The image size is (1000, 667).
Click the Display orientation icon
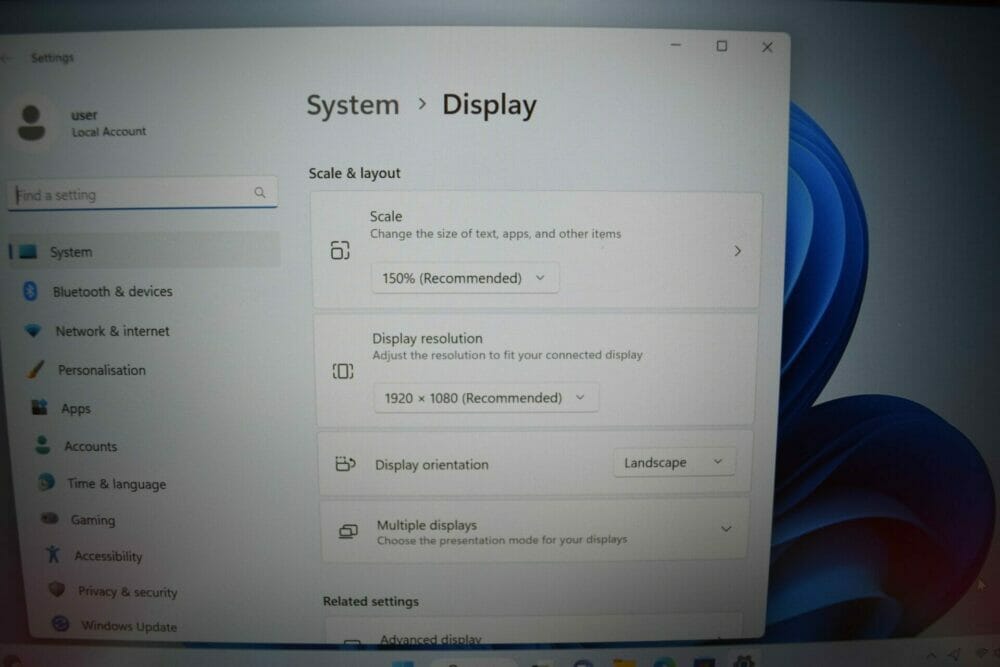345,464
